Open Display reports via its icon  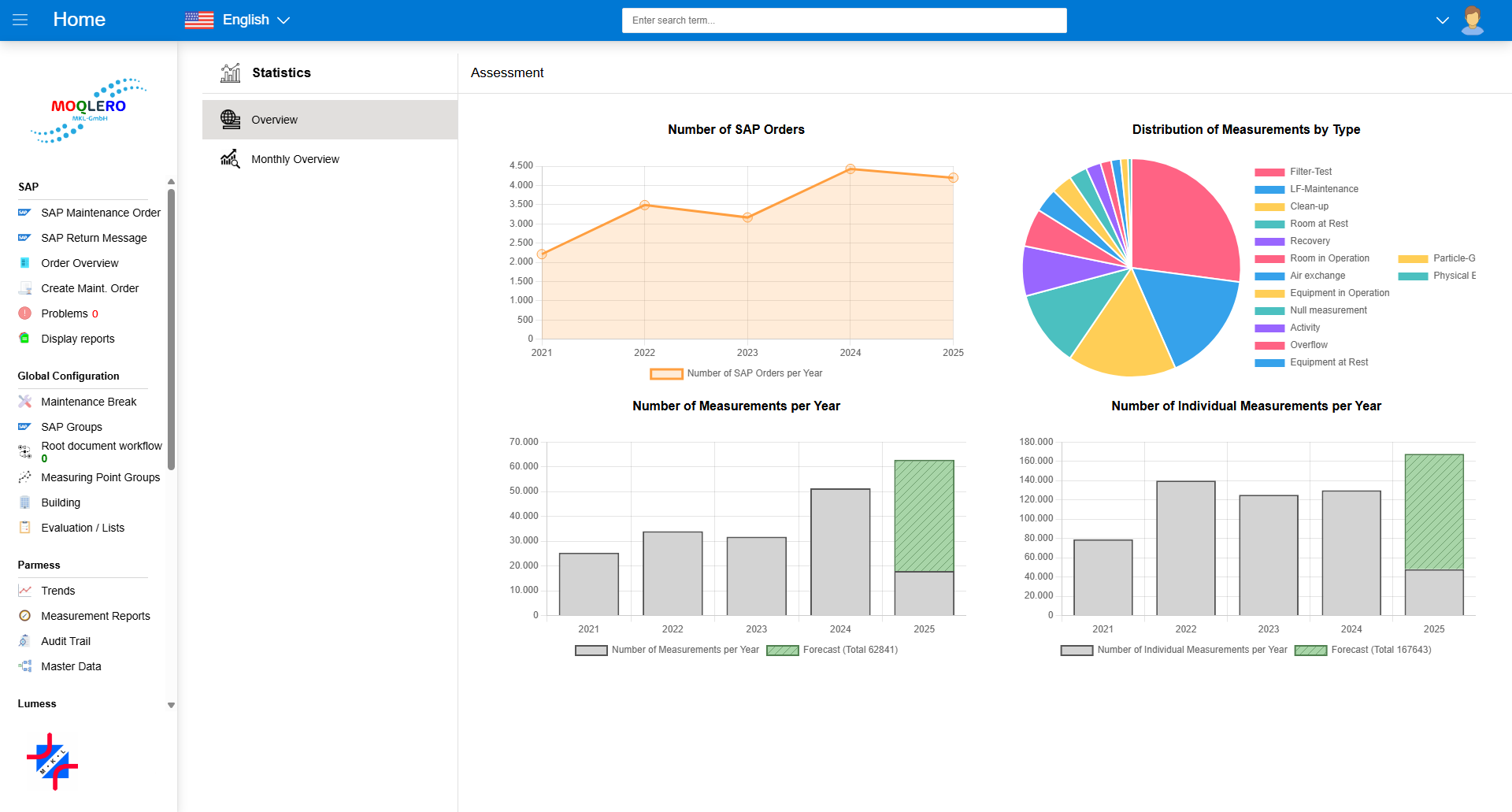(24, 339)
